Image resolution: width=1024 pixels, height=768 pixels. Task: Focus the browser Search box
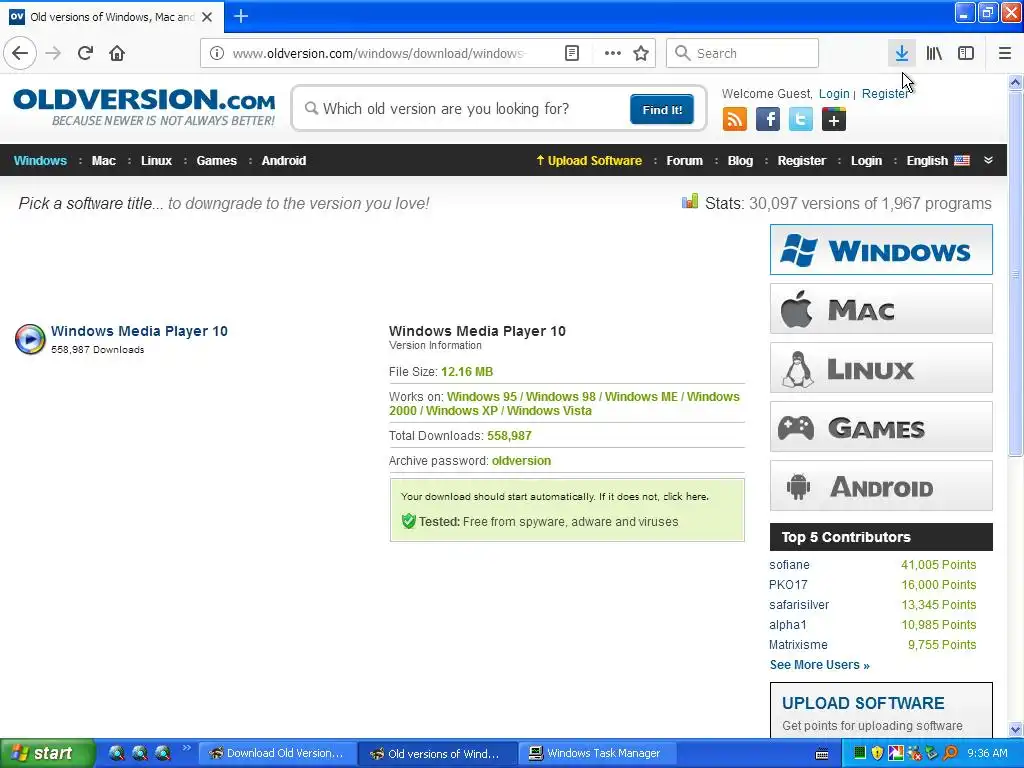(743, 53)
